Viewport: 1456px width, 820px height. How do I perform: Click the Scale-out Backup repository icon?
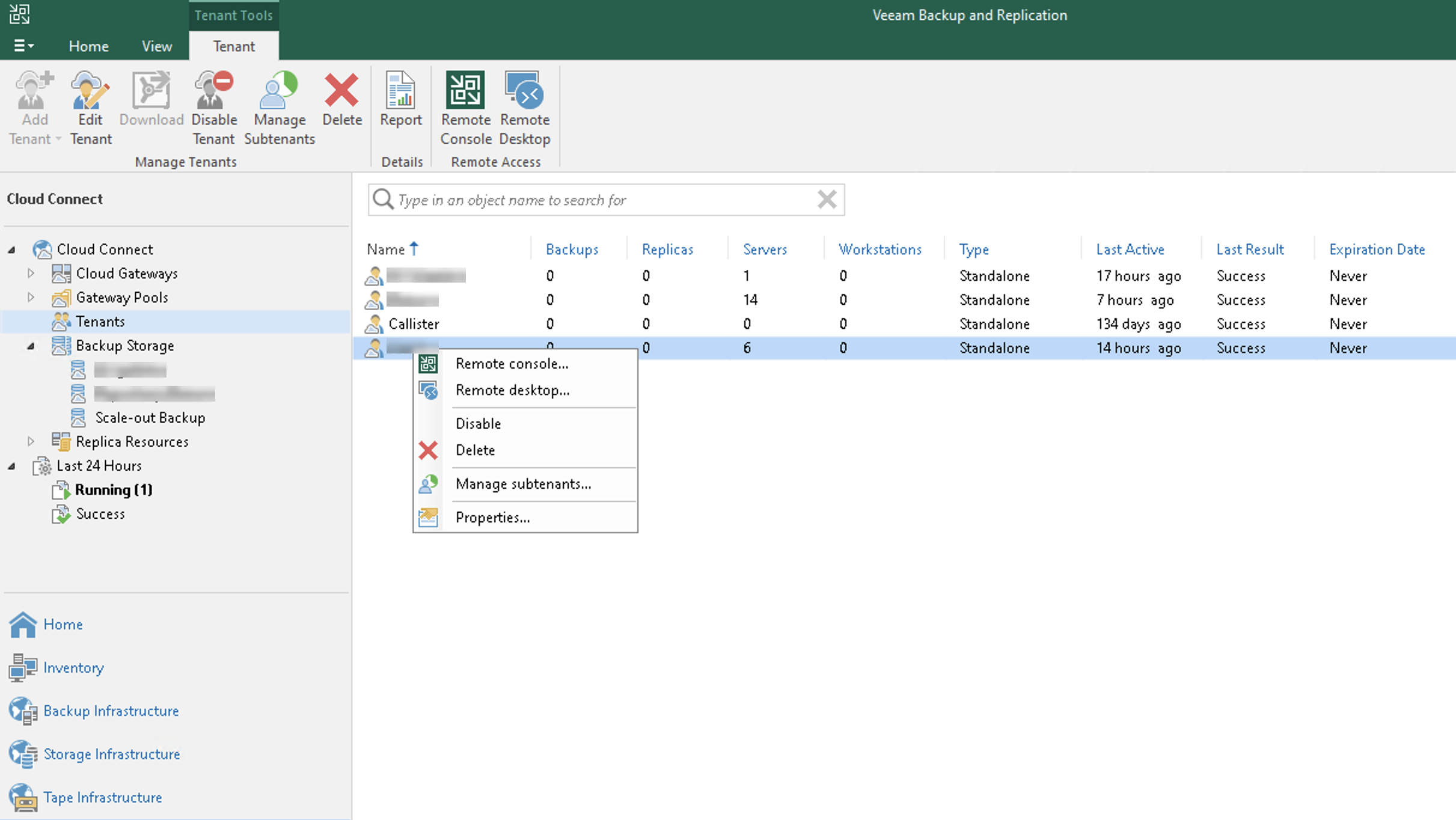[78, 418]
